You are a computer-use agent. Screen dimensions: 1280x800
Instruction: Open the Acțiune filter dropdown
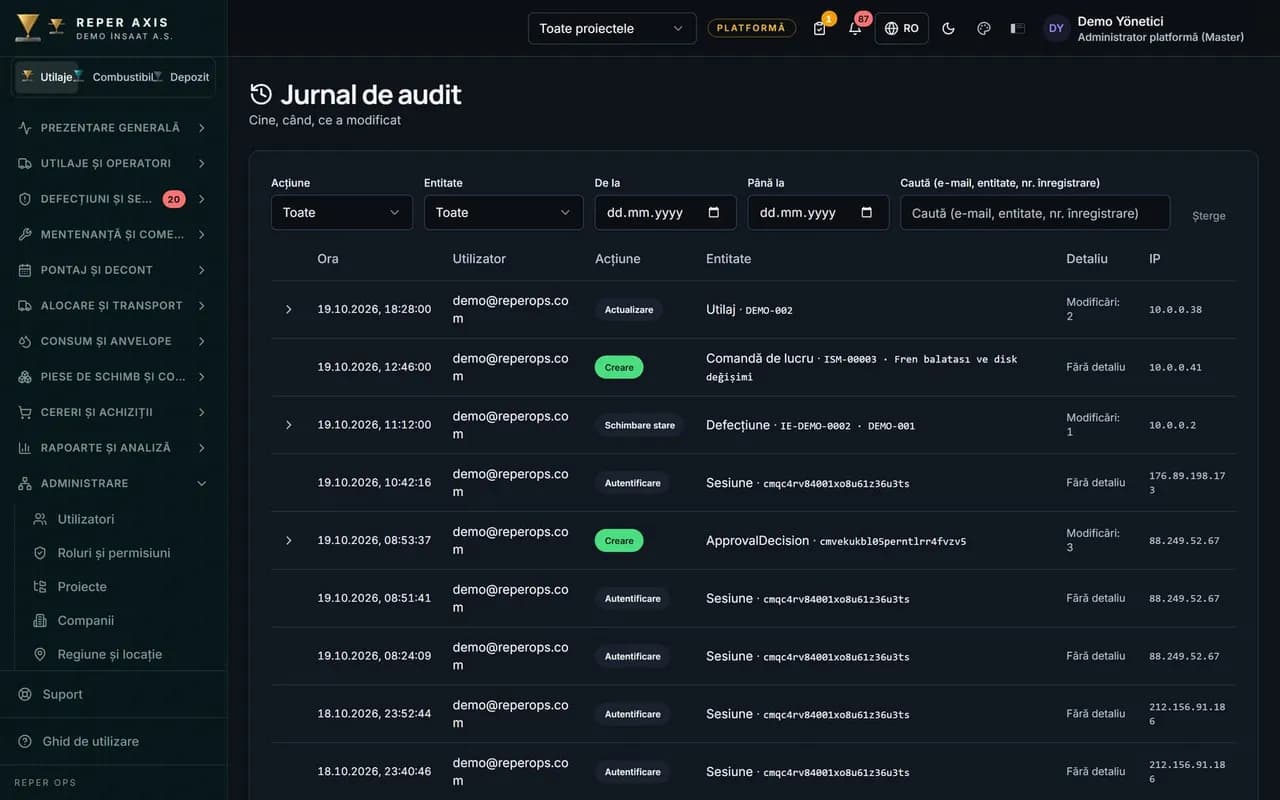click(x=341, y=212)
